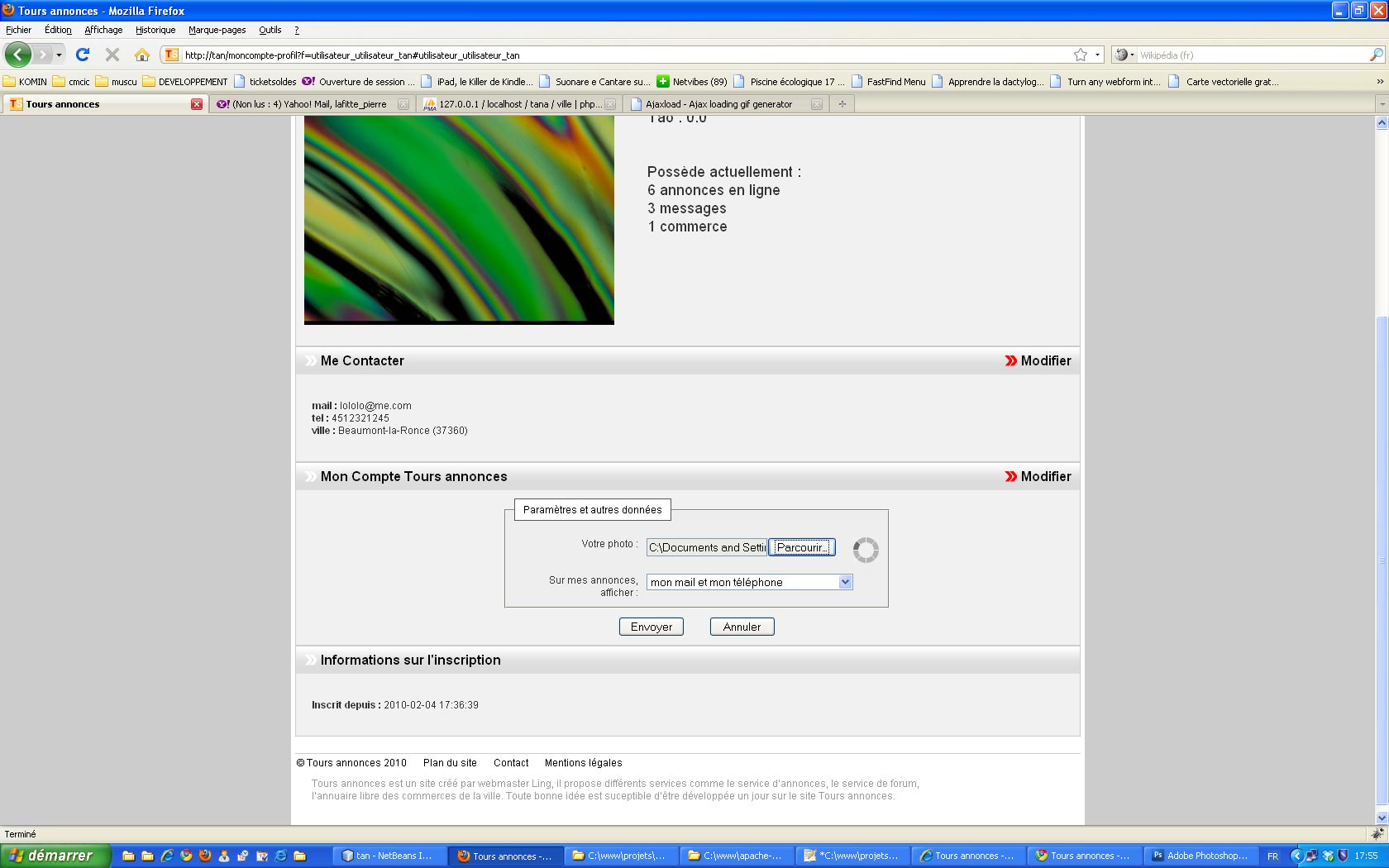Open the Plan du site footer link
Image resolution: width=1389 pixels, height=868 pixels.
tap(450, 763)
